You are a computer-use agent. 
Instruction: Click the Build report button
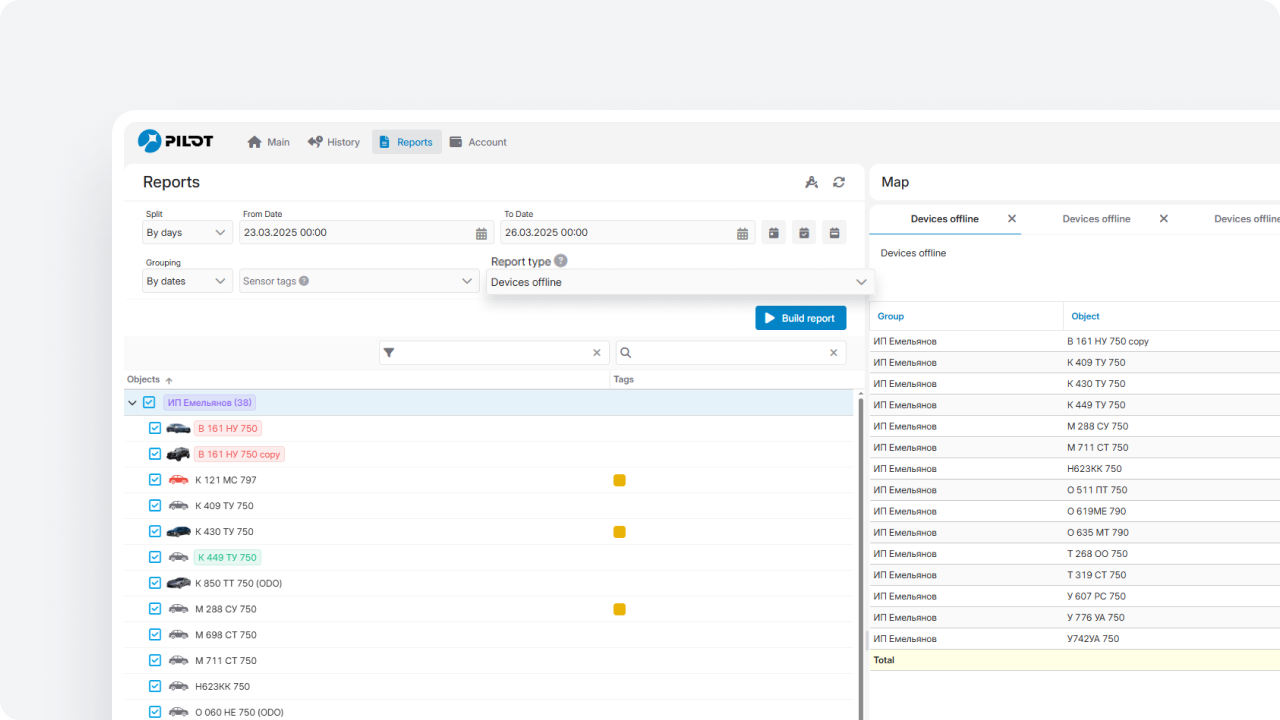800,318
